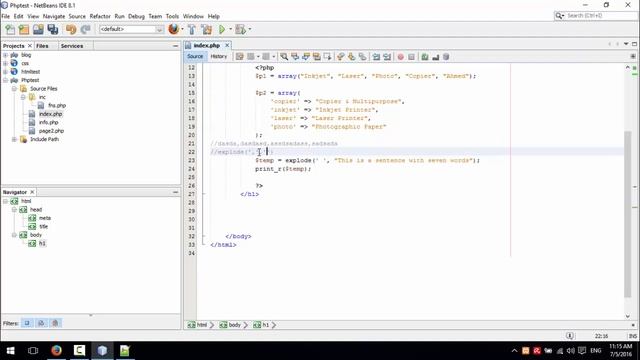Open Firefox from the Windows taskbar
The width and height of the screenshot is (640, 360).
(56, 351)
